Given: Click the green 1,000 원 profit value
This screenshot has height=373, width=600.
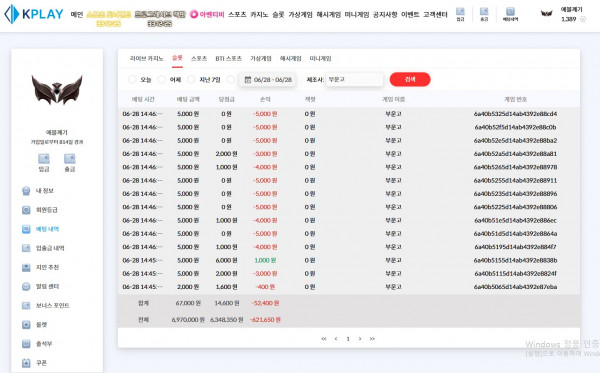Looking at the screenshot, I should (x=265, y=260).
